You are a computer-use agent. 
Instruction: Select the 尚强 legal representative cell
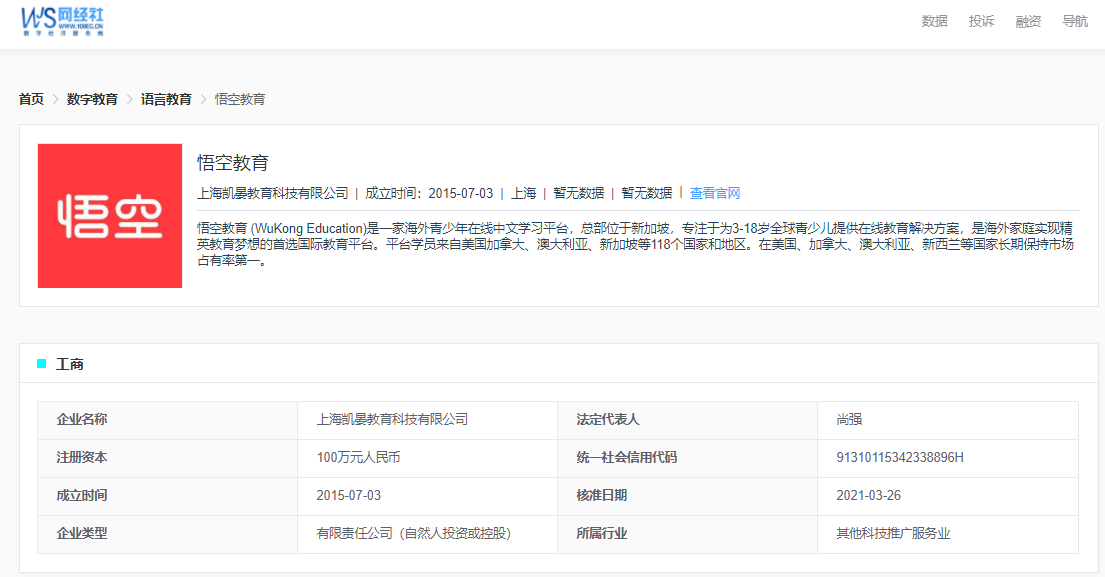click(948, 420)
